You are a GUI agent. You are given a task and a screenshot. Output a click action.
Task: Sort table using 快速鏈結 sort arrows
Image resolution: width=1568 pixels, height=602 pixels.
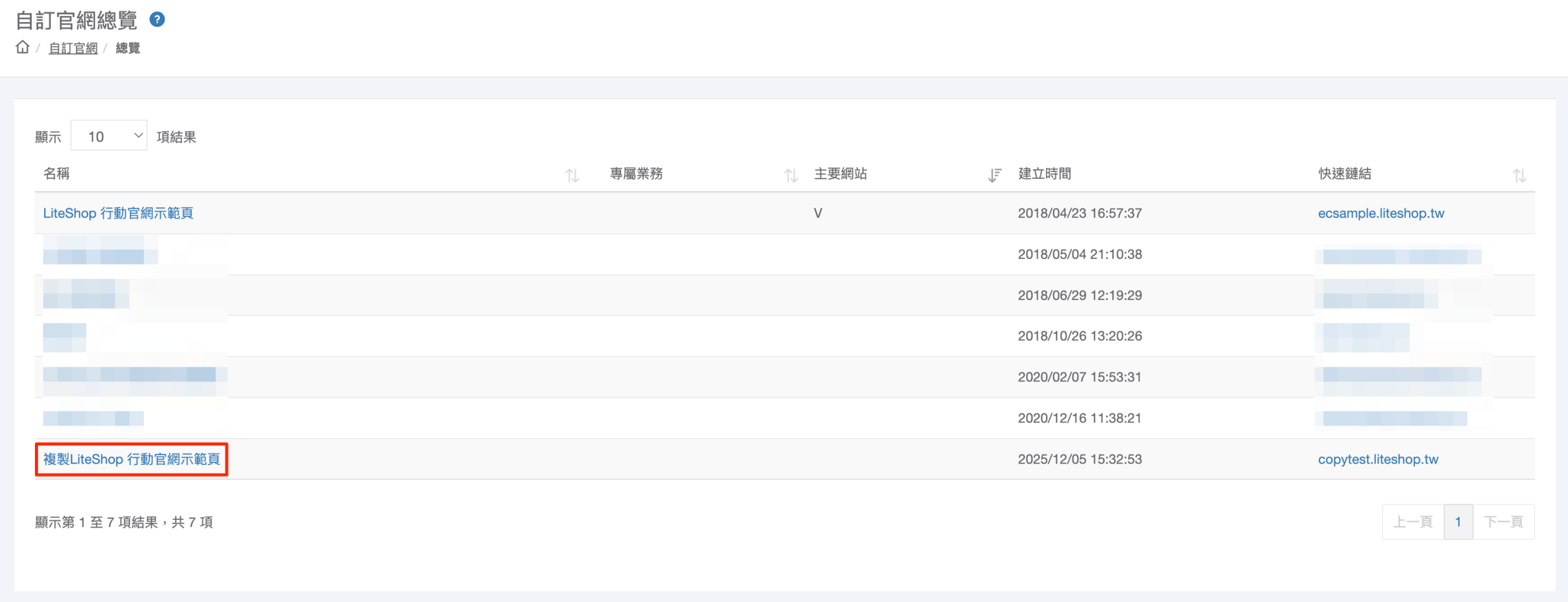[x=1519, y=176]
